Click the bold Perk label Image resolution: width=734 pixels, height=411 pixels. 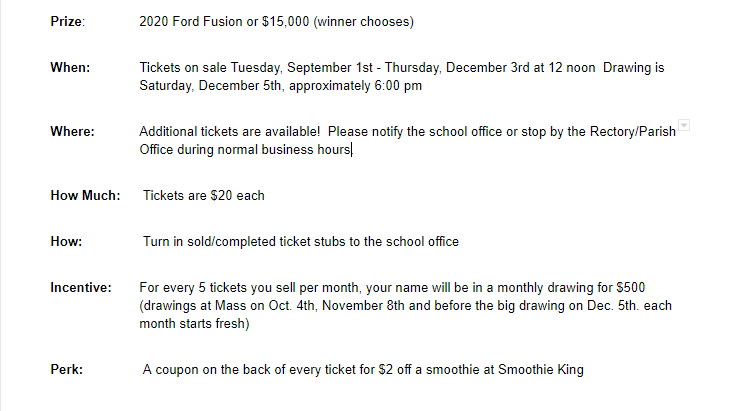66,370
